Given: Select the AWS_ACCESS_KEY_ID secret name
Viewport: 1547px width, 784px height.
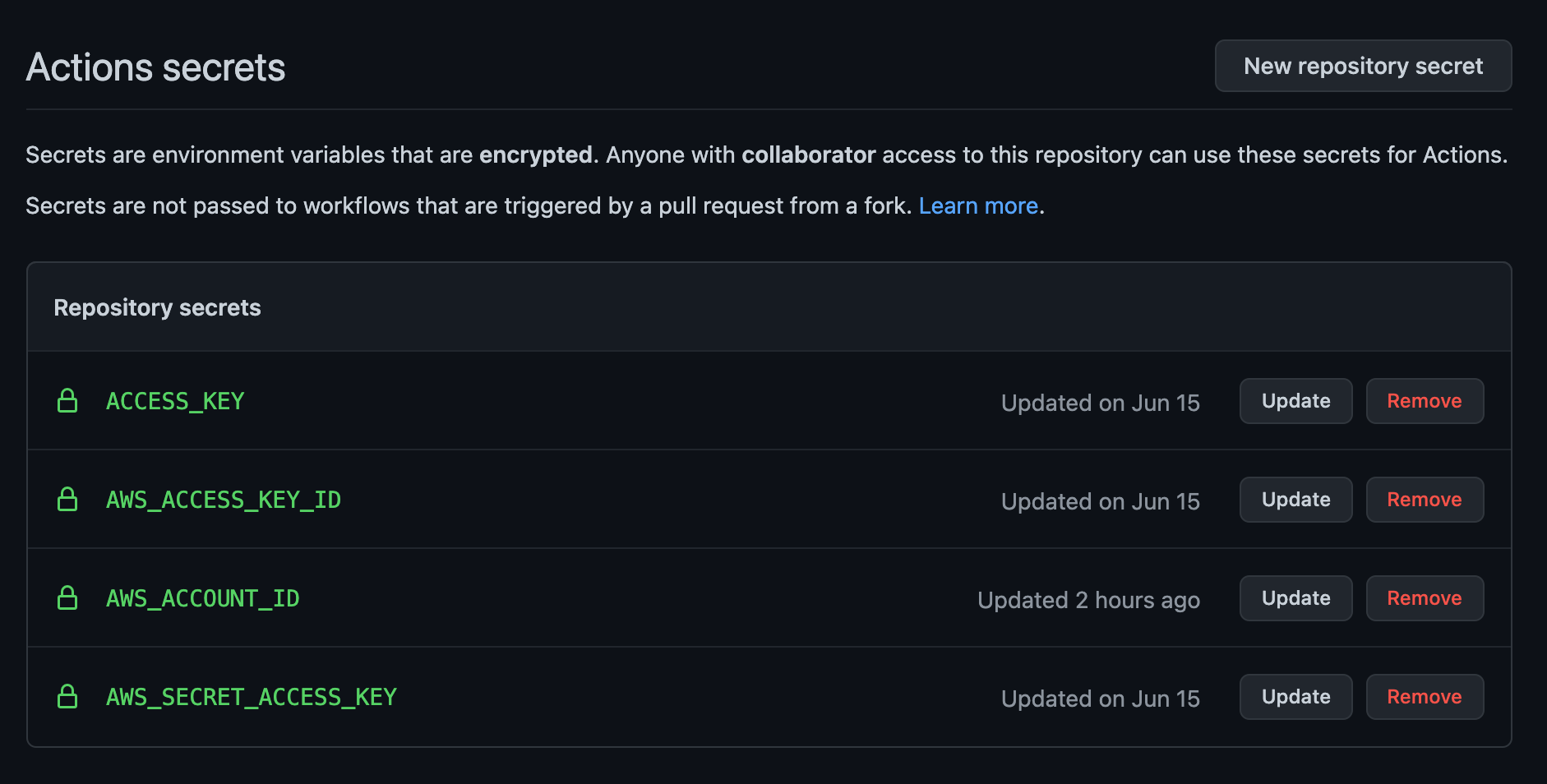Looking at the screenshot, I should pos(224,500).
